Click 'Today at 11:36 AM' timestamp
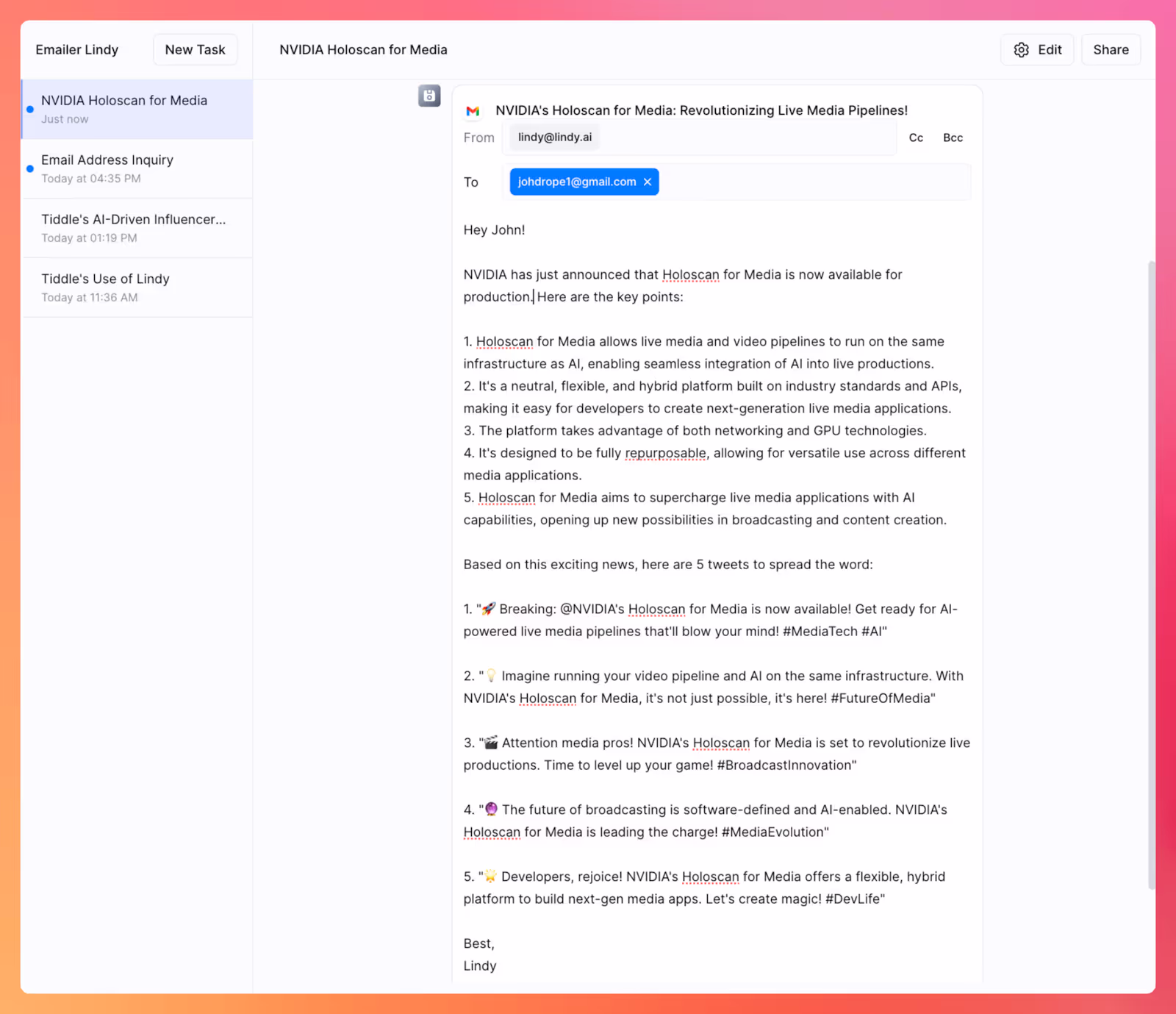 coord(90,298)
